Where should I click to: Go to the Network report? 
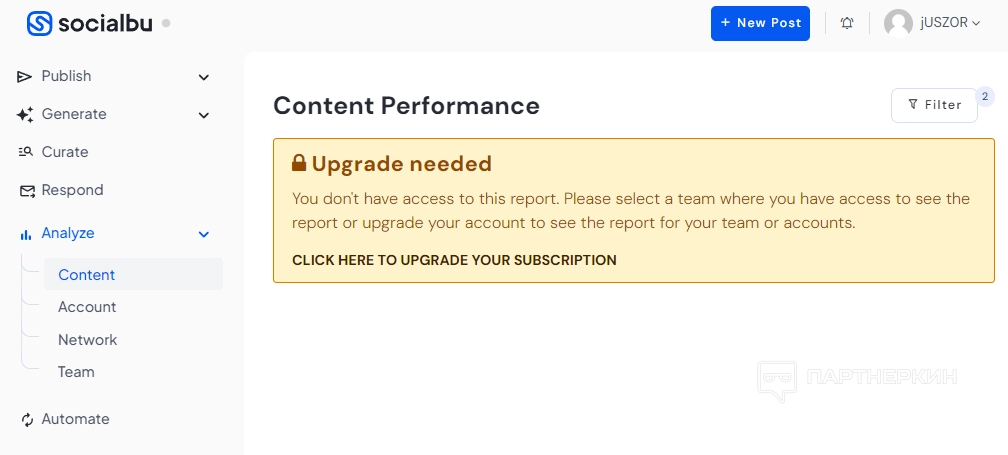(88, 340)
